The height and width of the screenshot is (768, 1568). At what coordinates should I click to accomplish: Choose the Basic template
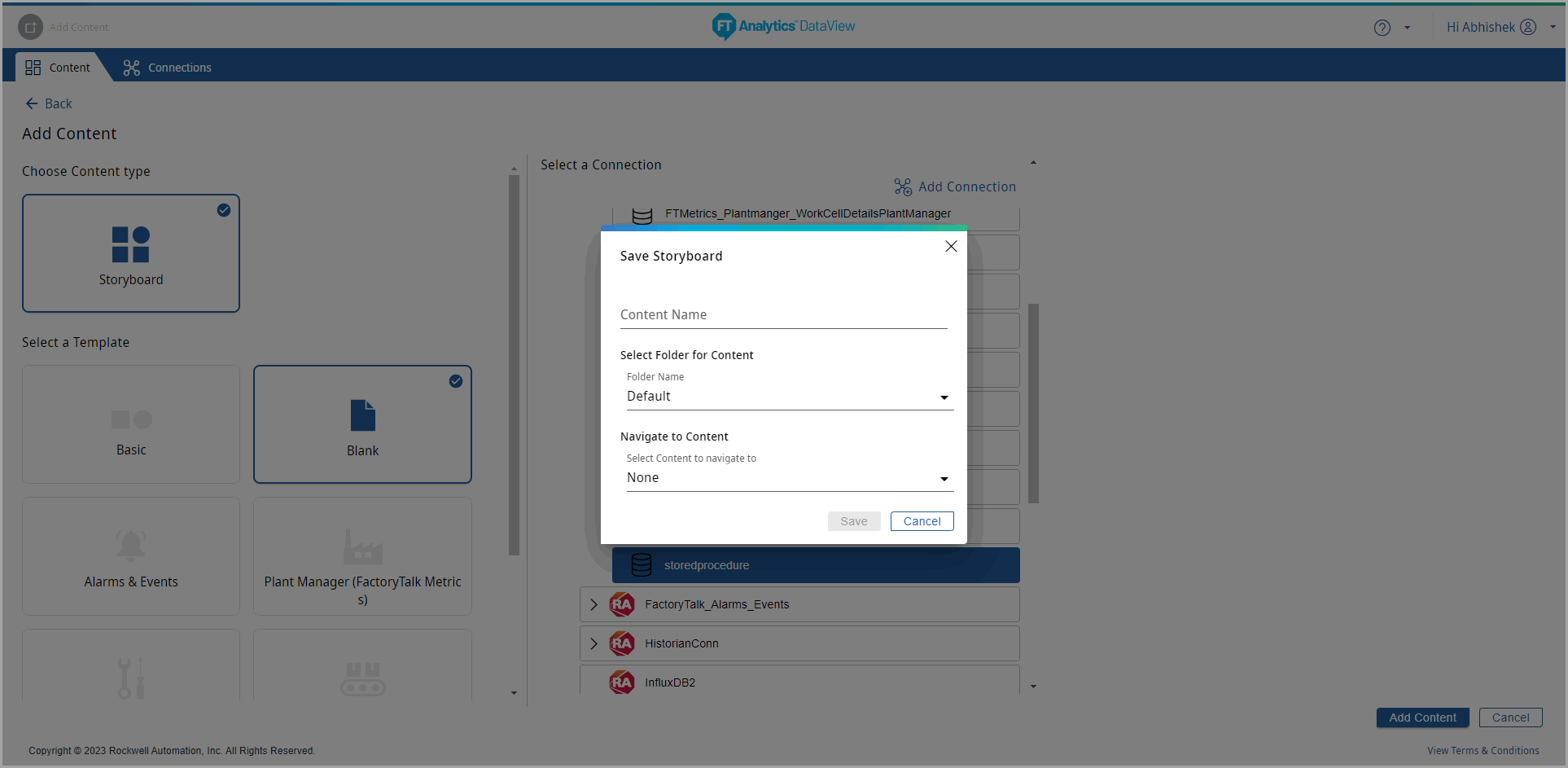pyautogui.click(x=131, y=424)
